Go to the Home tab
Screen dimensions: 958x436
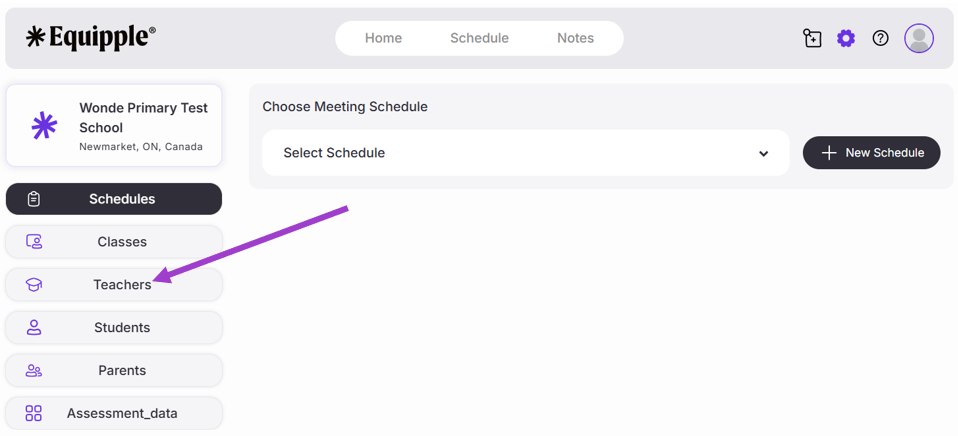point(383,38)
